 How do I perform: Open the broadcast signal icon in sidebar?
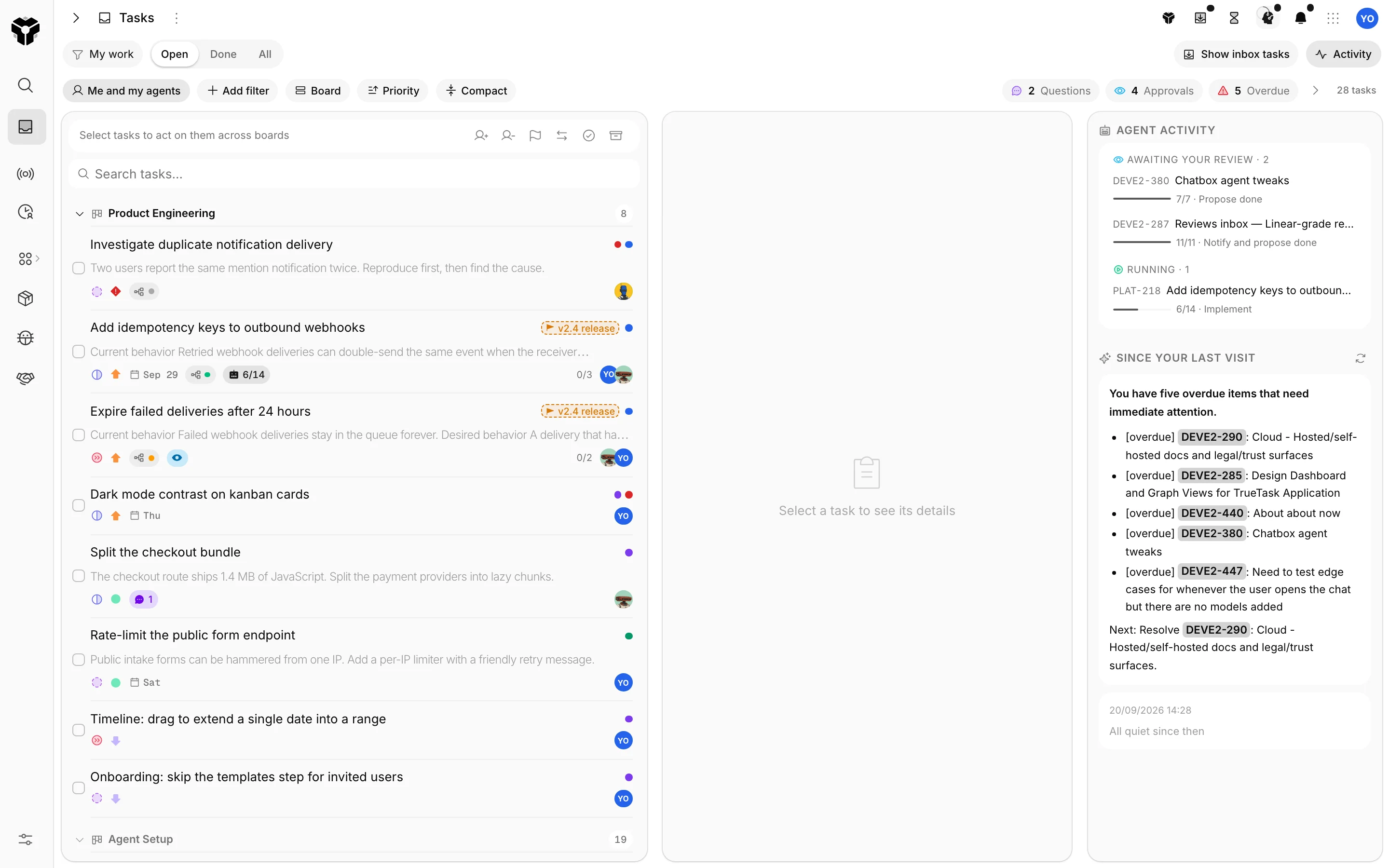click(x=25, y=174)
